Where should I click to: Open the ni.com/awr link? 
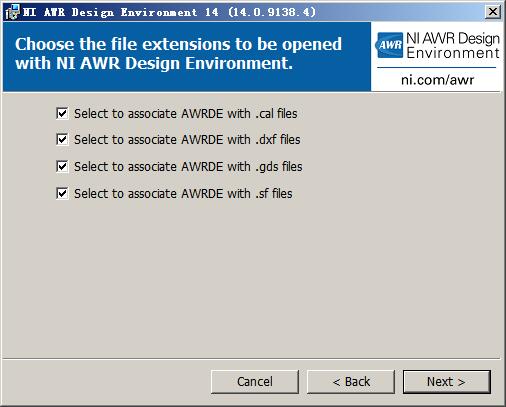(x=437, y=80)
